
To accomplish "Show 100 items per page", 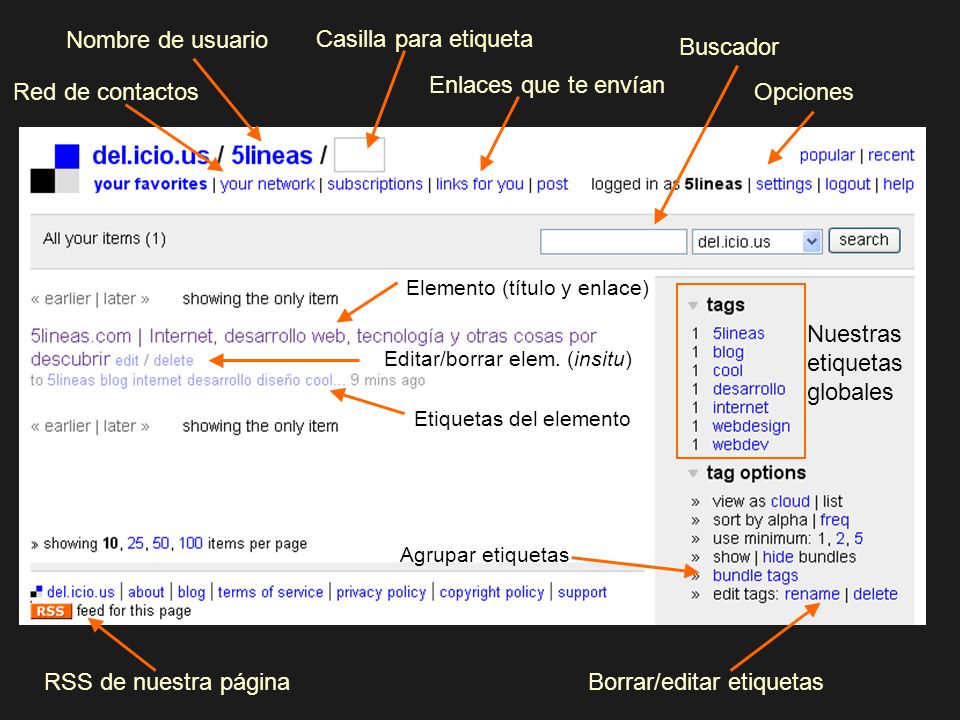I will coord(190,543).
